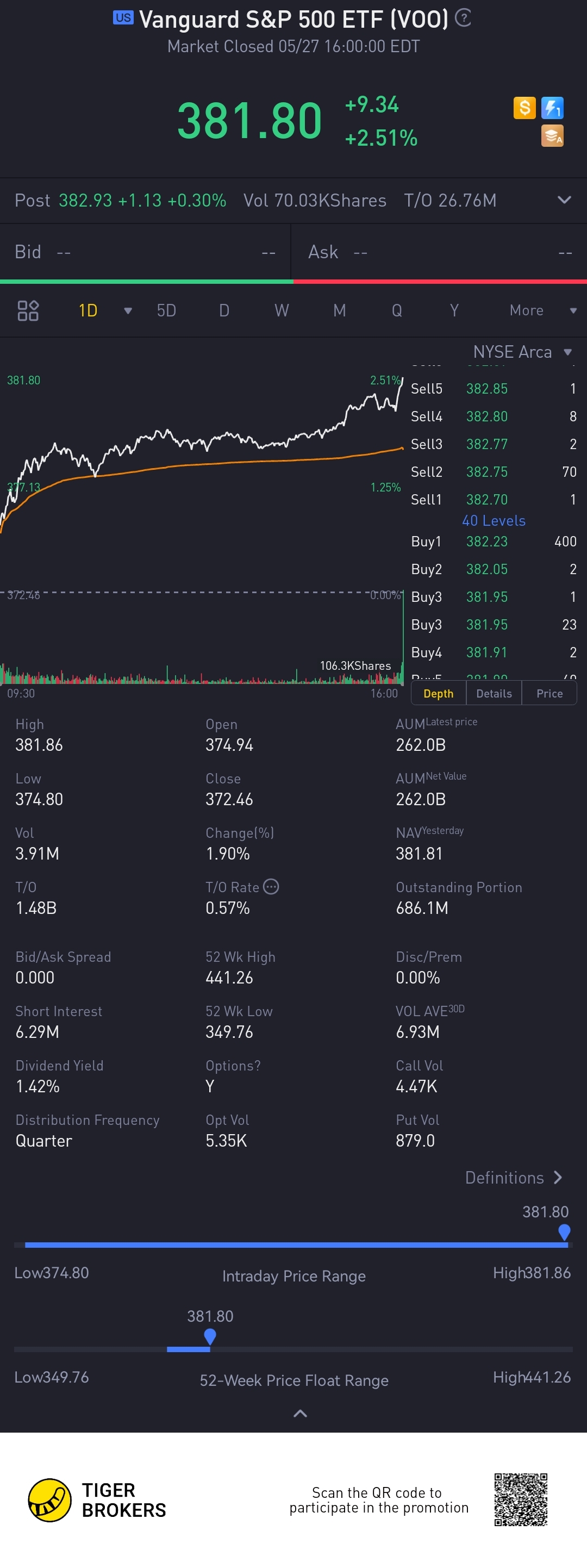587x1568 pixels.
Task: Tap the Short Interest 6.29M value
Action: pyautogui.click(x=37, y=1031)
